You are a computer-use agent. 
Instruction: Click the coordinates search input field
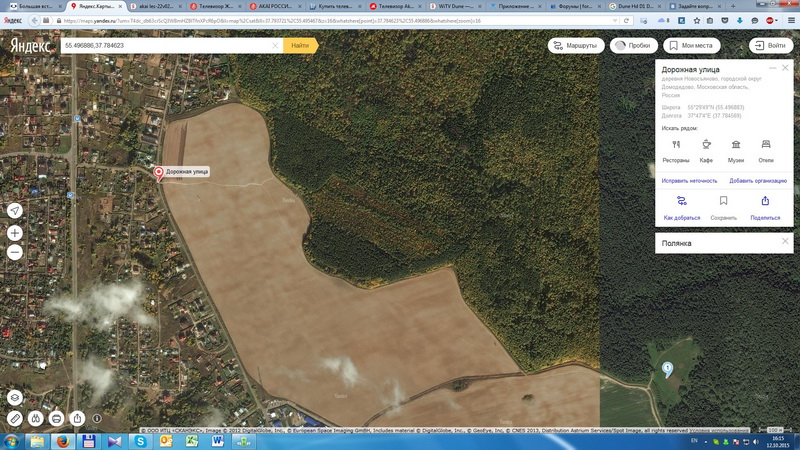coord(165,46)
